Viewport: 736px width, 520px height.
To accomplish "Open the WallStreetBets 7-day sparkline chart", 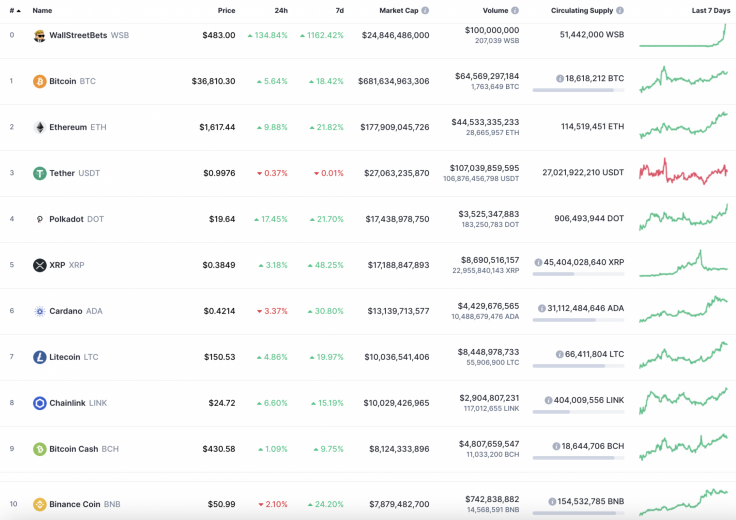I will point(683,35).
